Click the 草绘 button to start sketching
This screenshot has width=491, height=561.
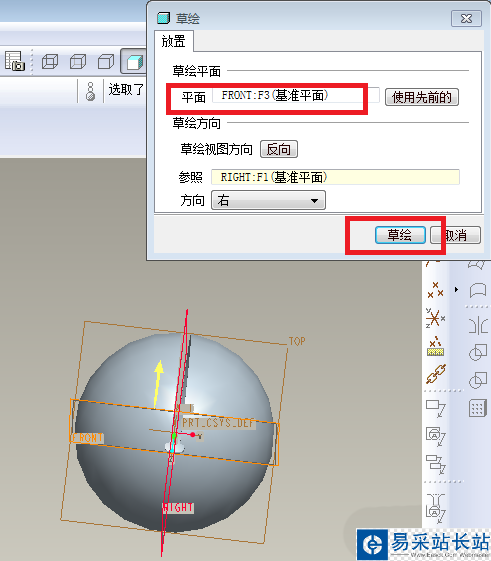400,235
